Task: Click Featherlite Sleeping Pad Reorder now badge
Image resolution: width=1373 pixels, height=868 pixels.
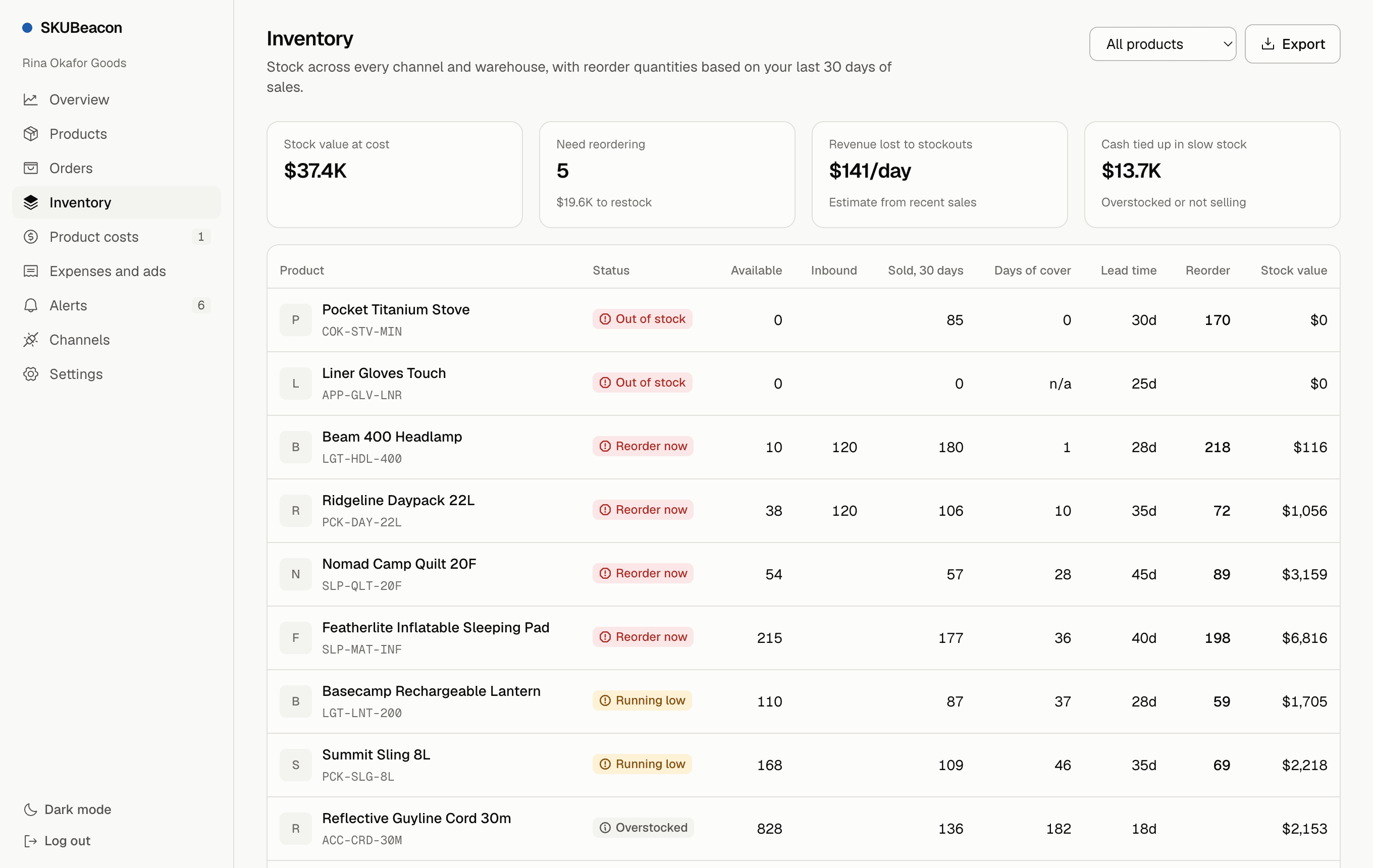Action: tap(643, 636)
